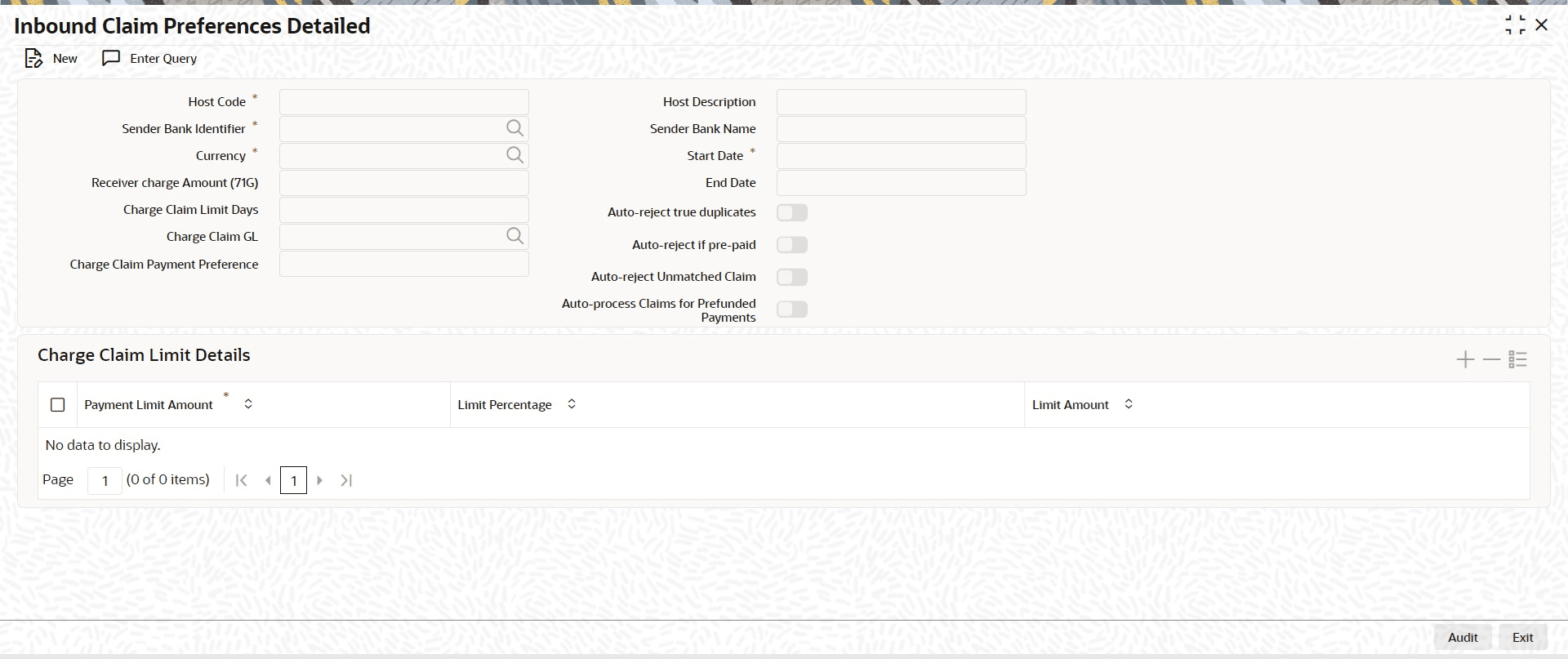Screen dimensions: 1568x659
Task: Go to next page of table
Action: (x=320, y=480)
